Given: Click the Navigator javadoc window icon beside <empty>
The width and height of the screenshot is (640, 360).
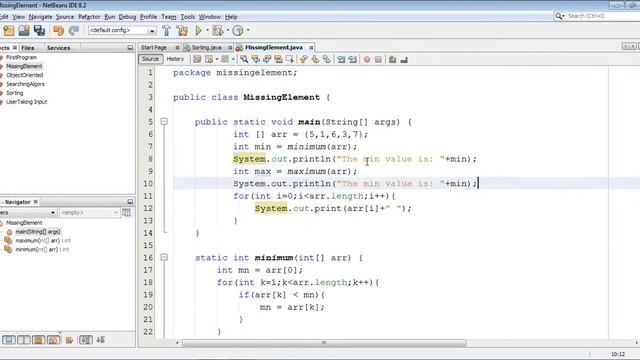Looking at the screenshot, I should [x=127, y=213].
